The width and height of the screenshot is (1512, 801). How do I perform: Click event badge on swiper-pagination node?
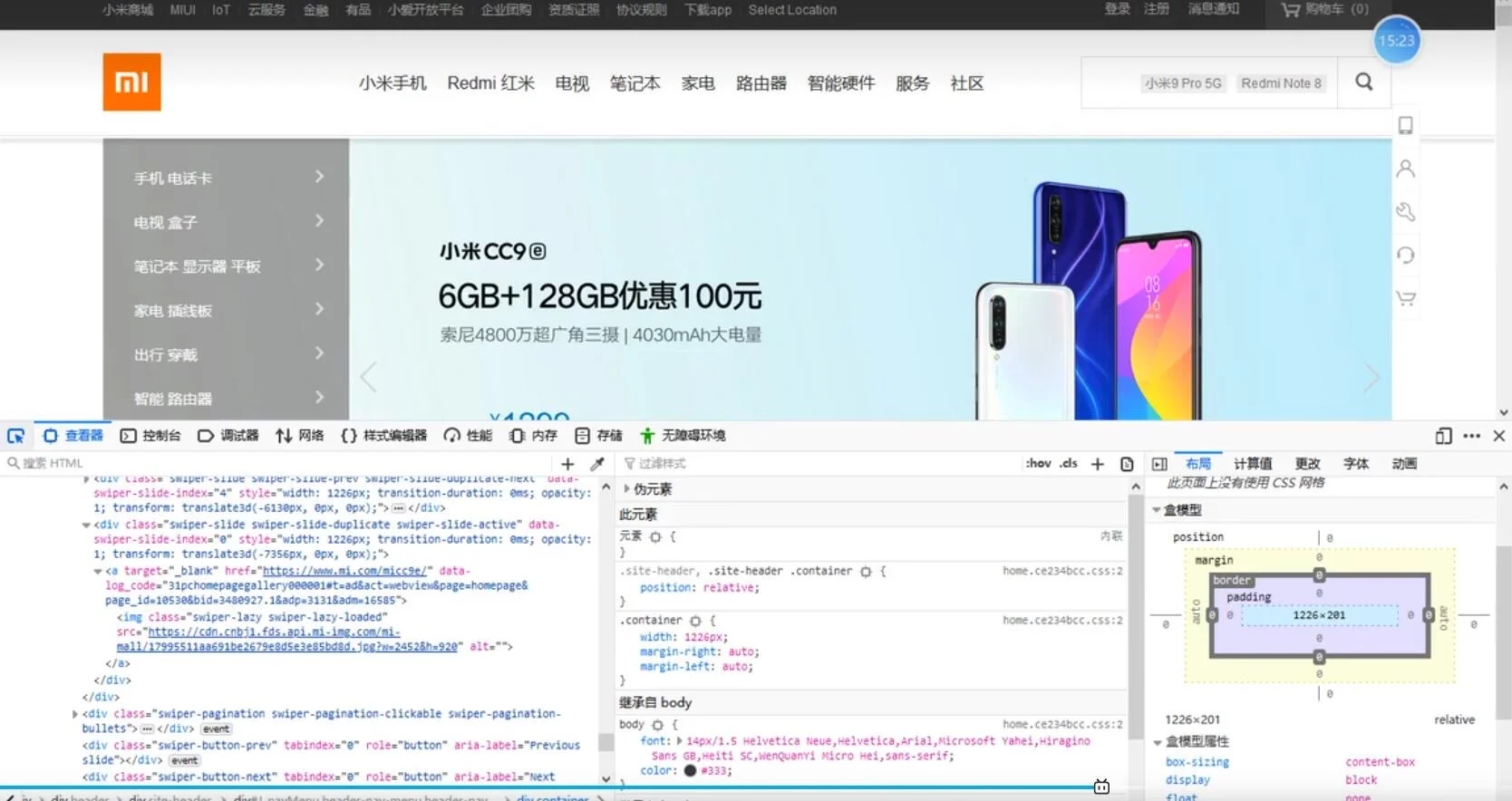coord(216,729)
